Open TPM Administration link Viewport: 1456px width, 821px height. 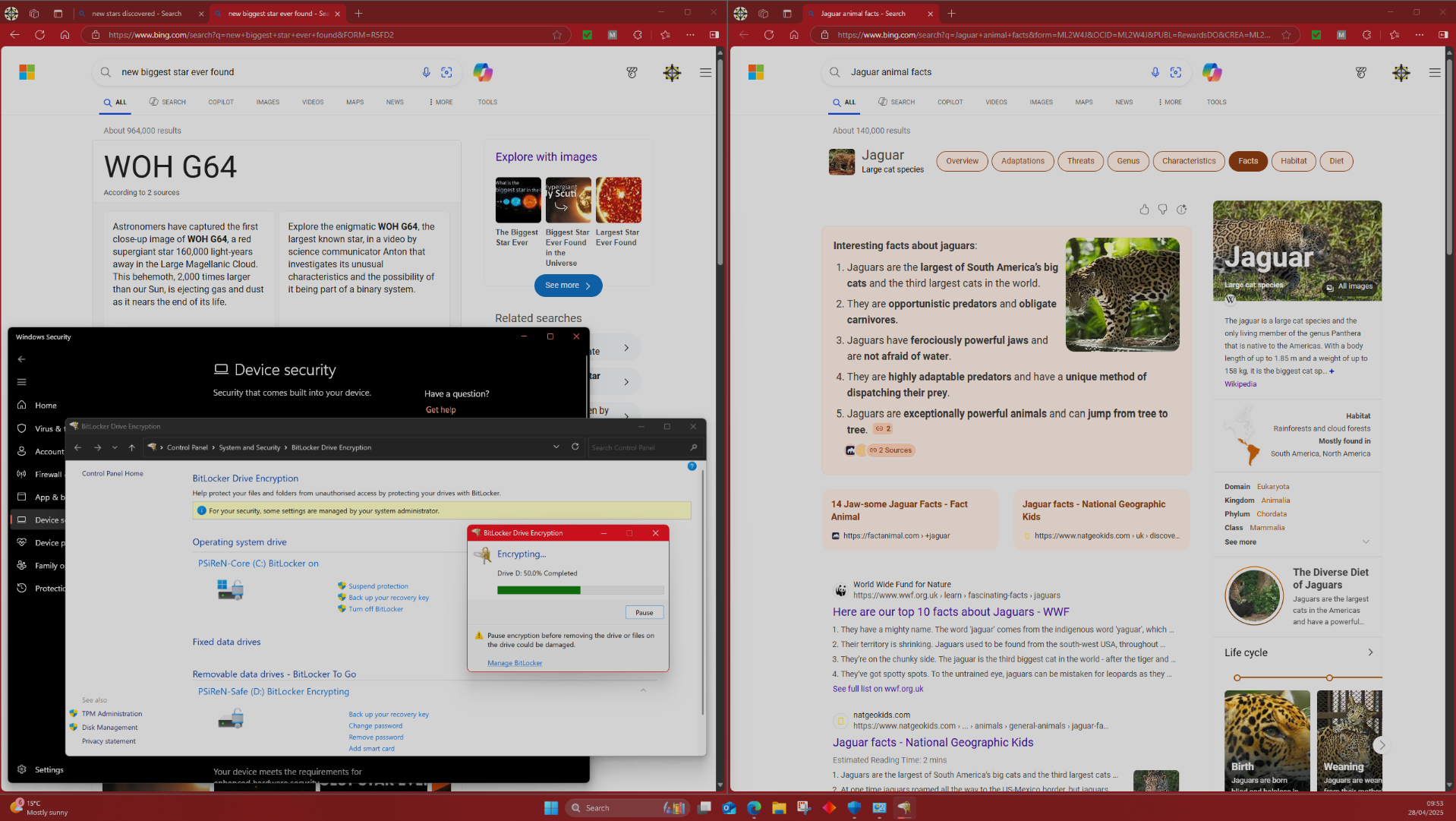(112, 714)
